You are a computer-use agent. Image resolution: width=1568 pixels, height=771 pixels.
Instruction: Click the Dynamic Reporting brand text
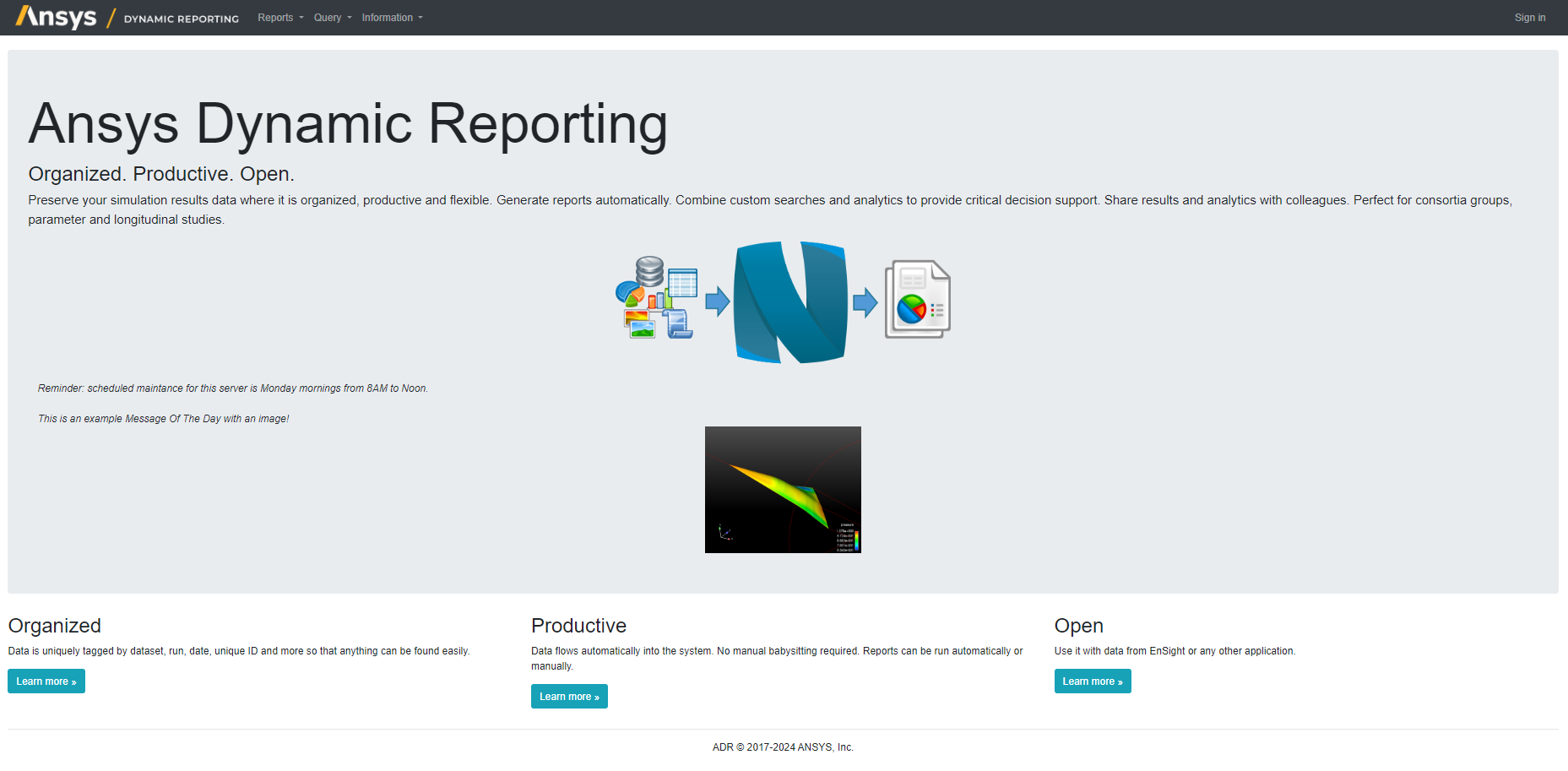click(181, 19)
